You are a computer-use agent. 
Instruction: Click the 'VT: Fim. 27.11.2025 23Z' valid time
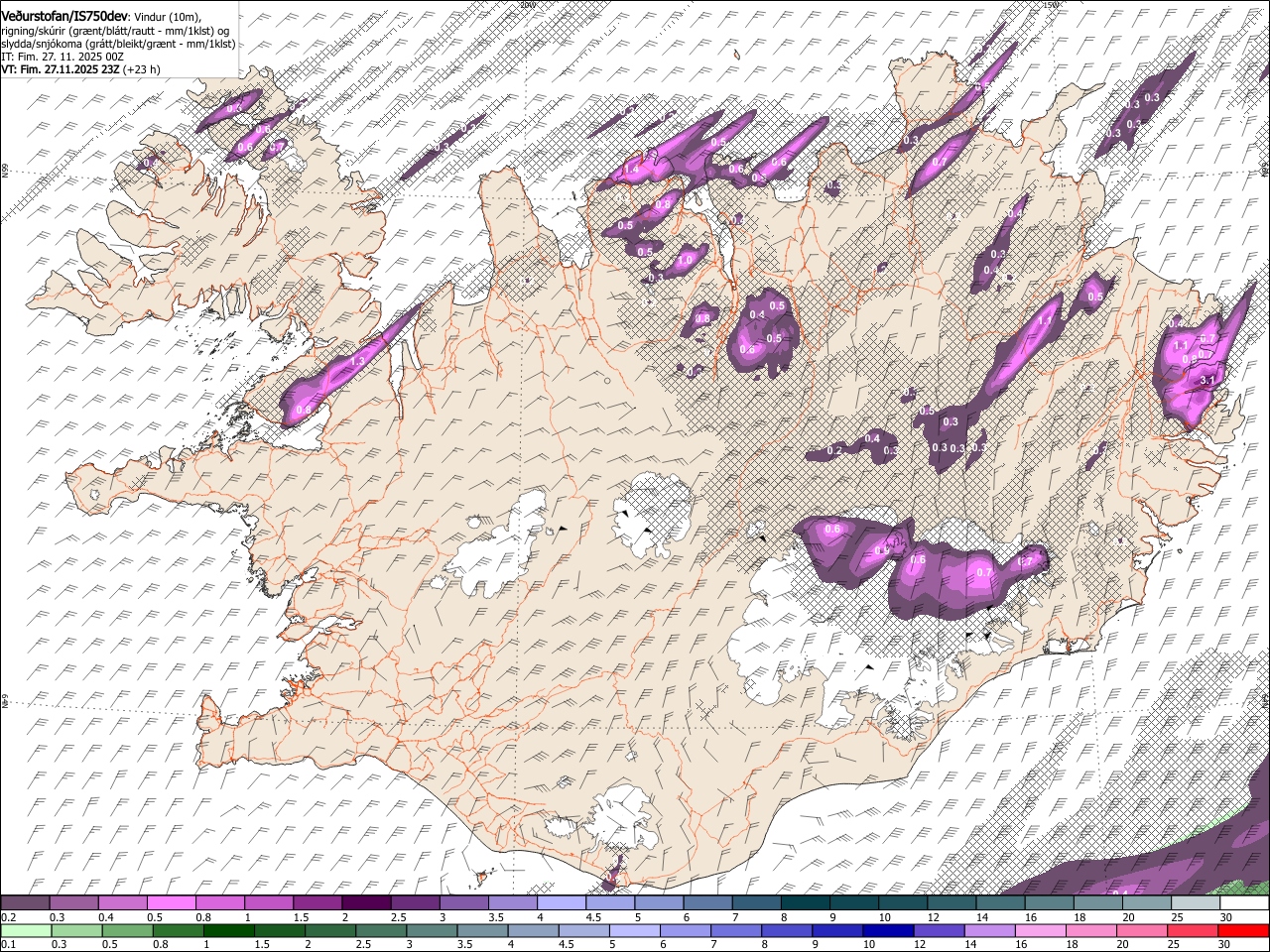point(60,69)
